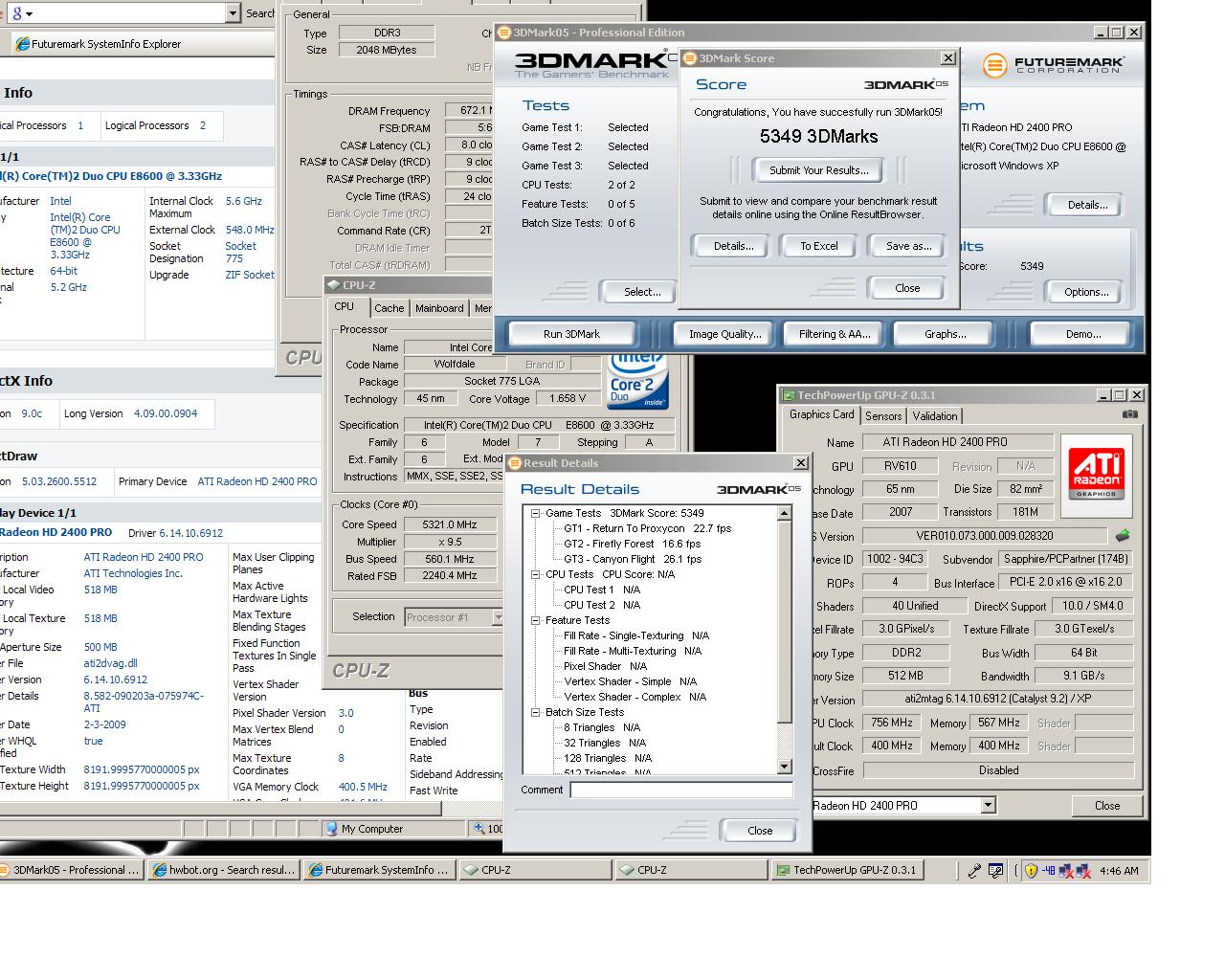
Task: Select the Graphics Card tab in GPU-Z
Action: click(x=821, y=414)
